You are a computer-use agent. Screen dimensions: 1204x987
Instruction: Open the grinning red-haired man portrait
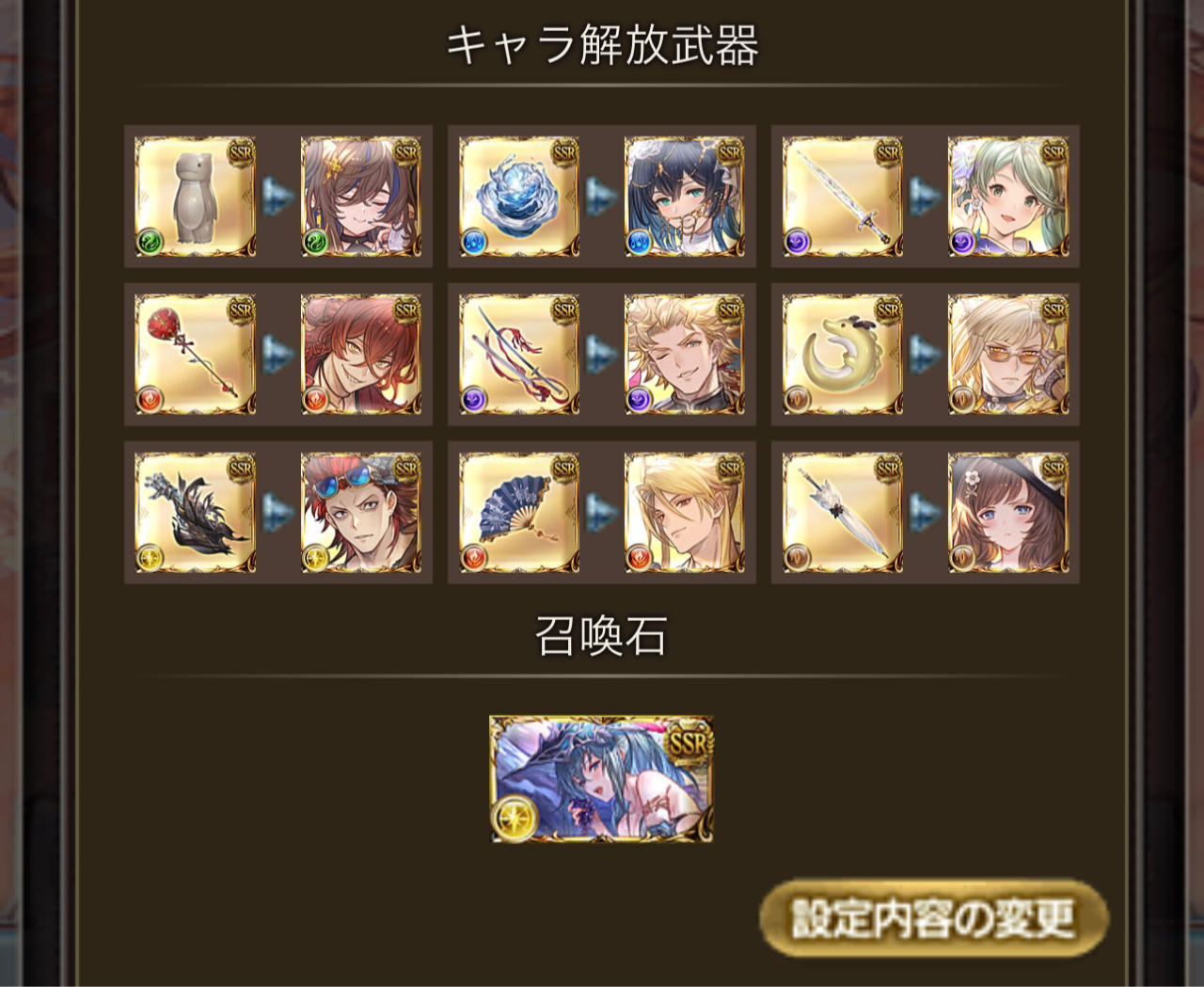coord(361,355)
